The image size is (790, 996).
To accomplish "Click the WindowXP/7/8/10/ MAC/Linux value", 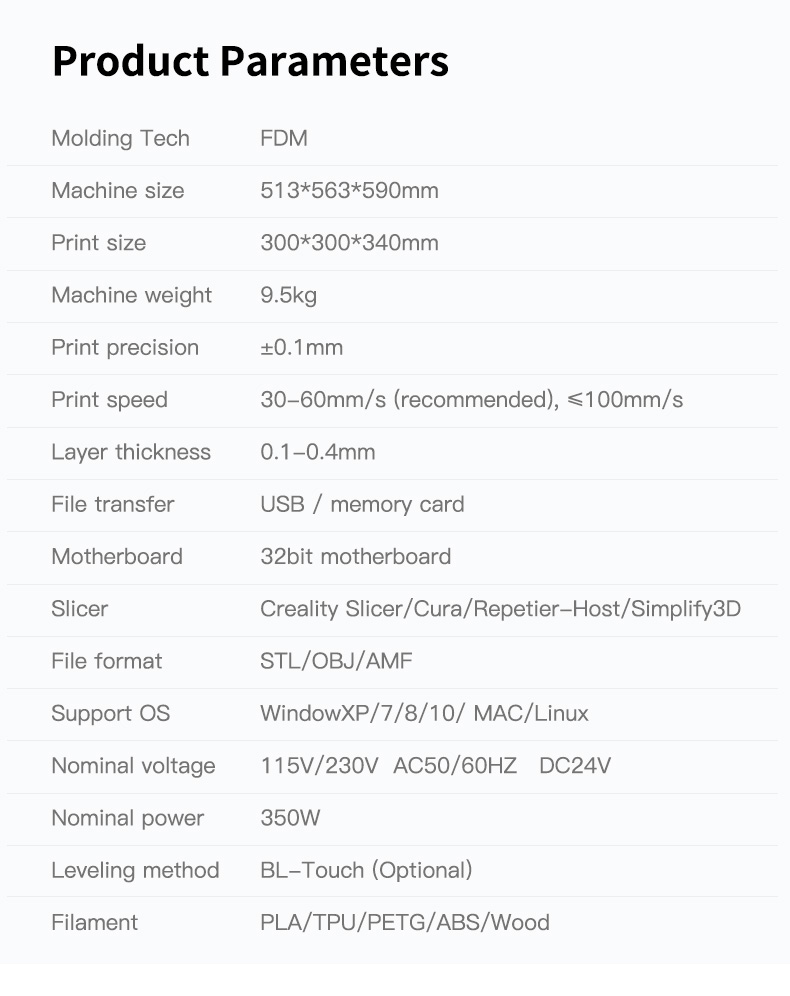I will [424, 713].
